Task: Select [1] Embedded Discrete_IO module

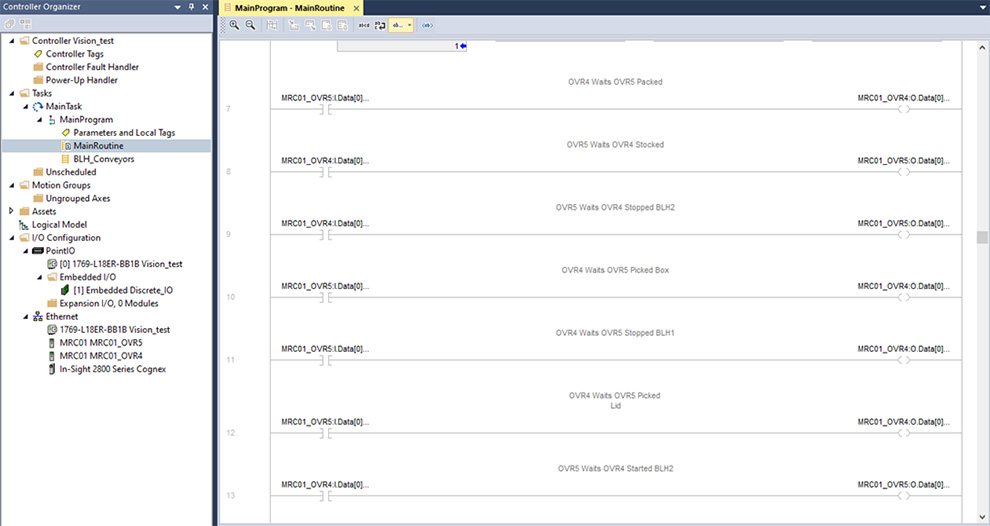Action: pyautogui.click(x=123, y=290)
